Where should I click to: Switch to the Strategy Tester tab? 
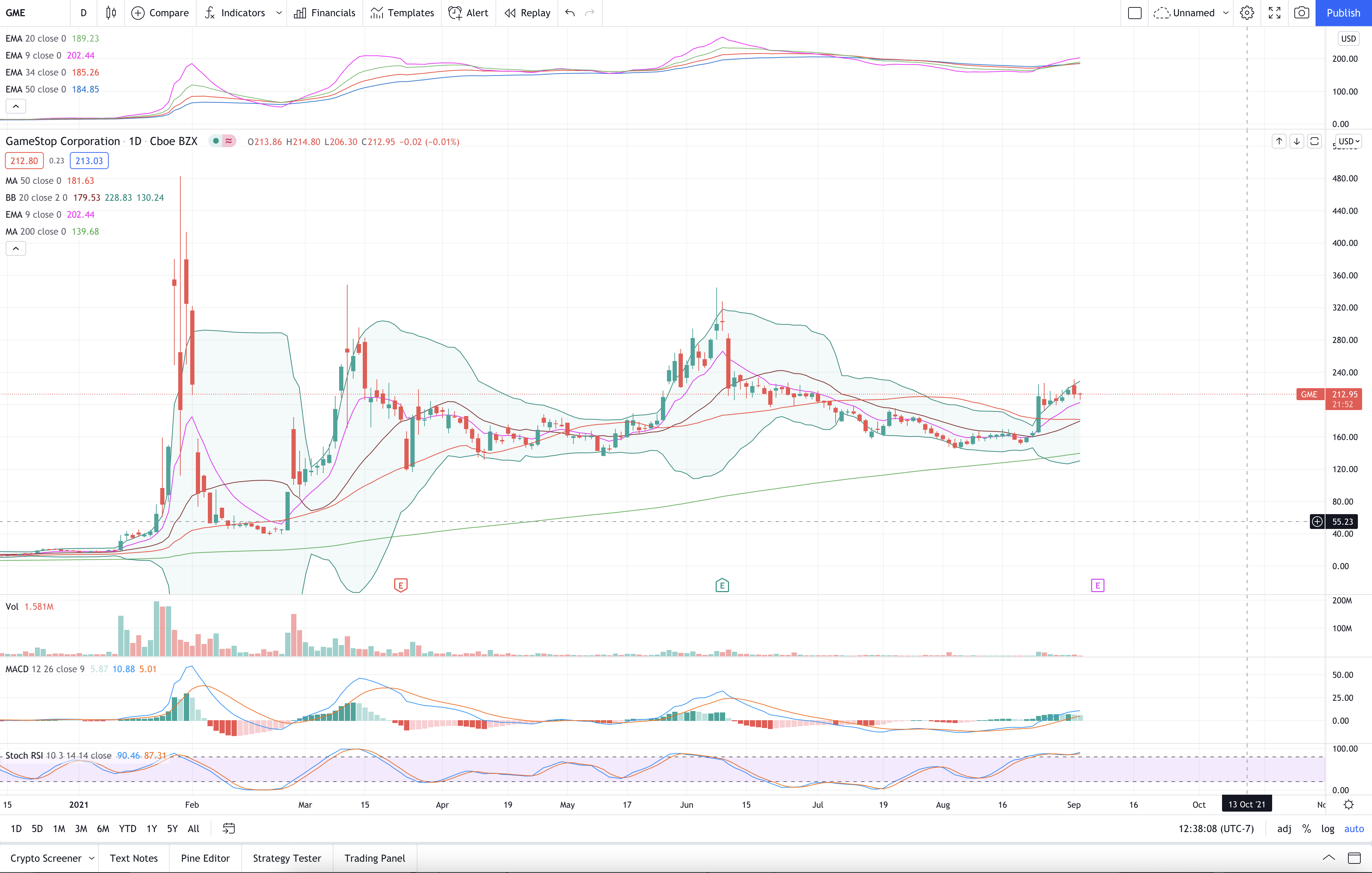click(x=287, y=858)
